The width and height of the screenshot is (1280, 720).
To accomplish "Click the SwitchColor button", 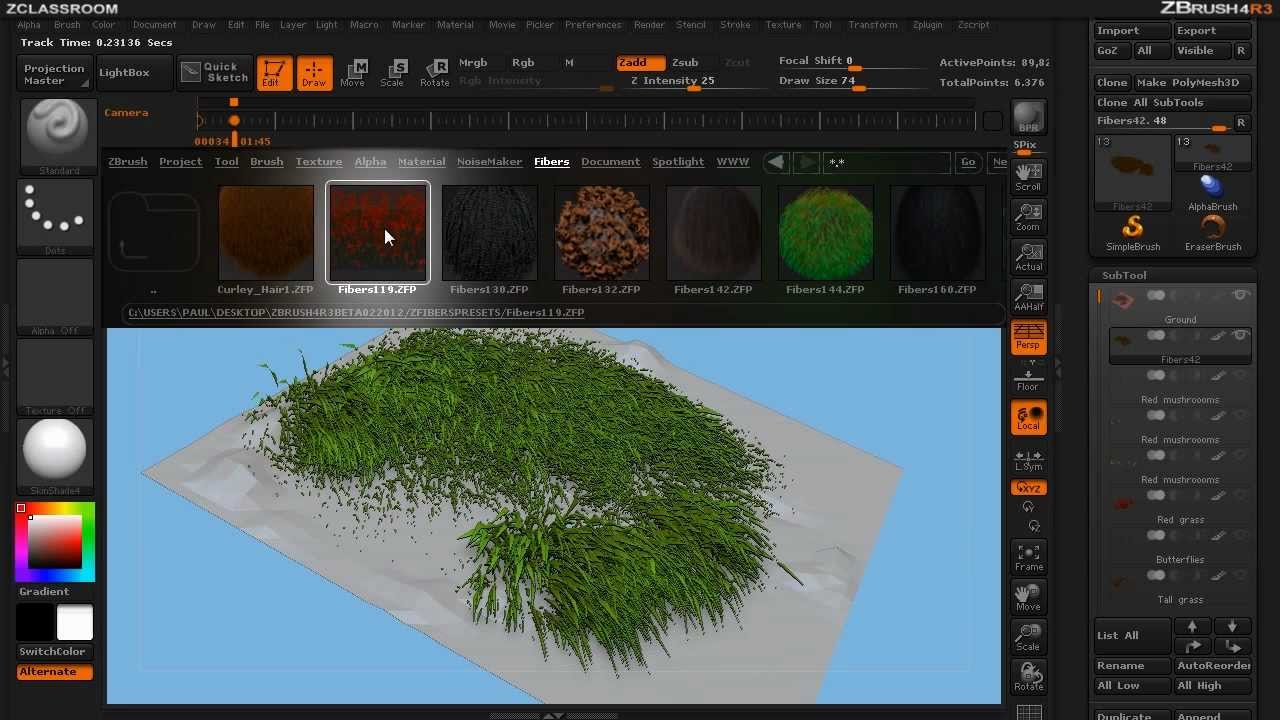I will 55,652.
